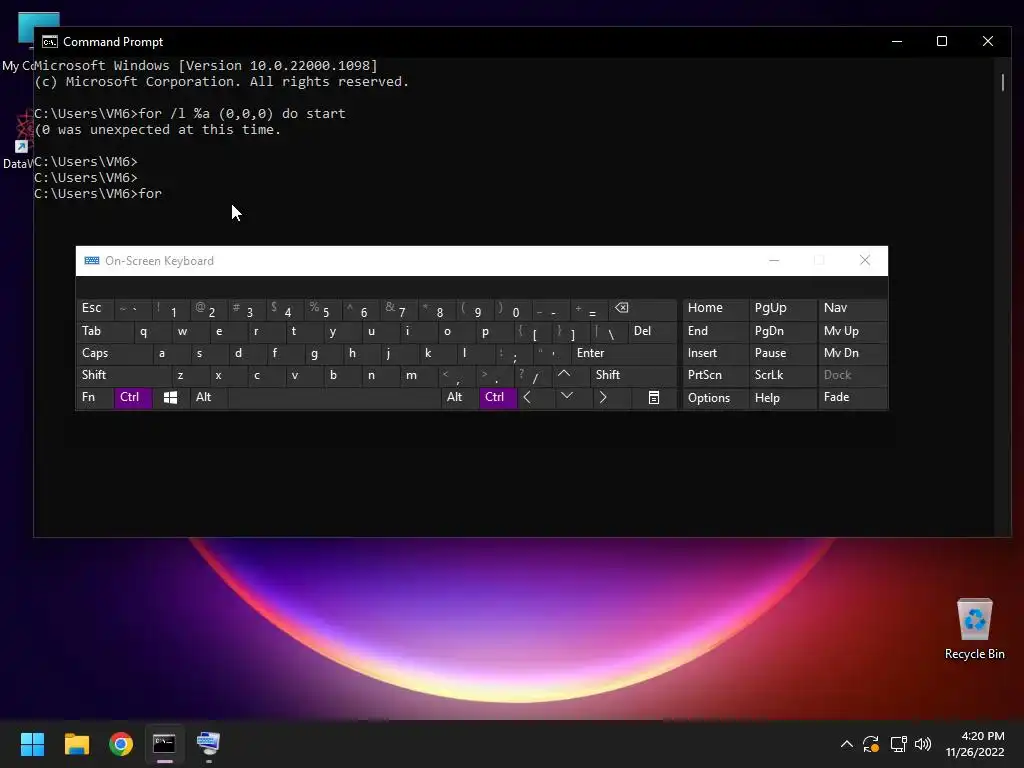This screenshot has width=1024, height=768.
Task: Click the PrtScn key
Action: [x=715, y=375]
